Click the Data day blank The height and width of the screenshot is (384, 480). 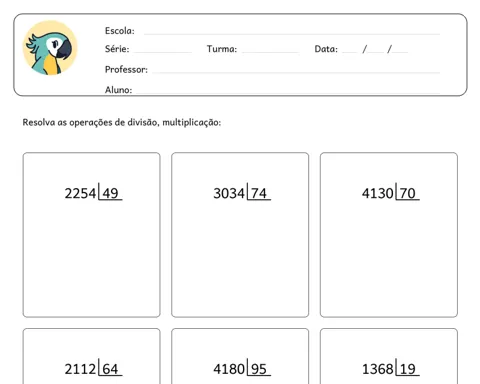(x=350, y=51)
